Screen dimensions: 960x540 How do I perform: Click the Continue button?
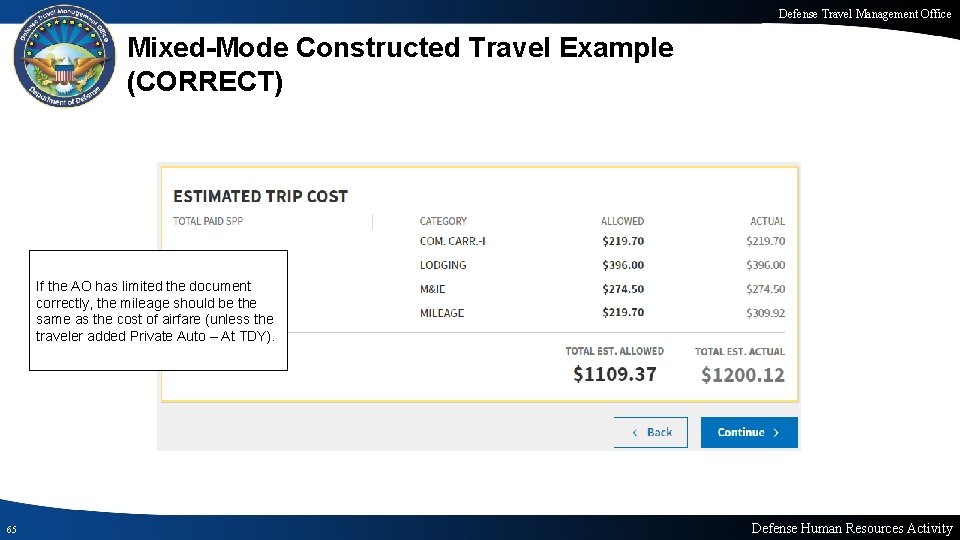(749, 432)
